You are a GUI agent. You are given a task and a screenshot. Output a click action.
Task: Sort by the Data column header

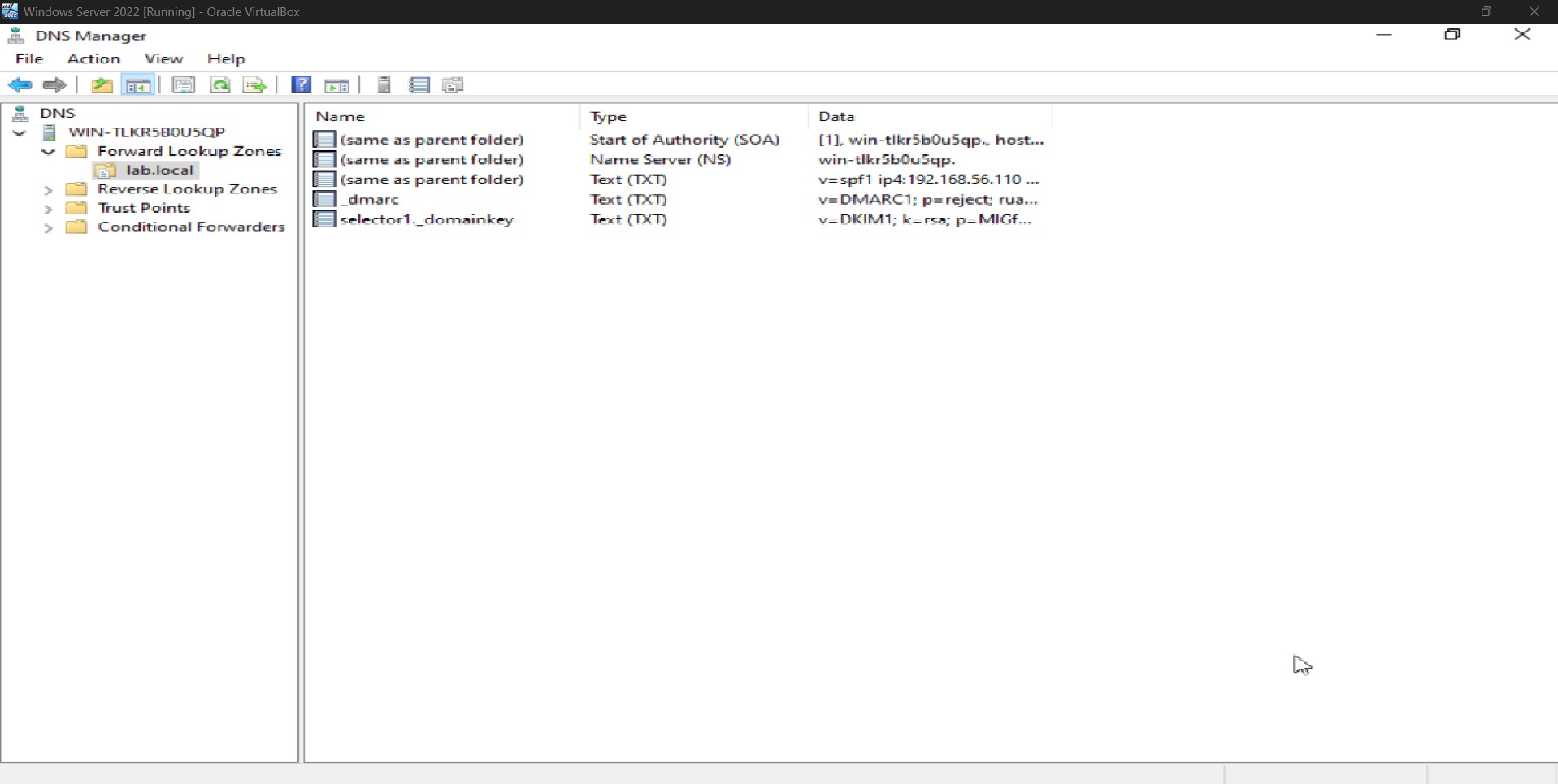(x=931, y=116)
